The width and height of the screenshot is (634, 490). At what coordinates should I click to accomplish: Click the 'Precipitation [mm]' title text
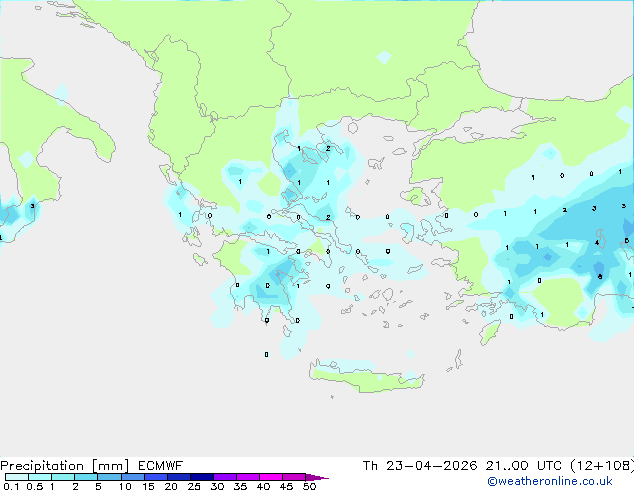[x=65, y=466]
